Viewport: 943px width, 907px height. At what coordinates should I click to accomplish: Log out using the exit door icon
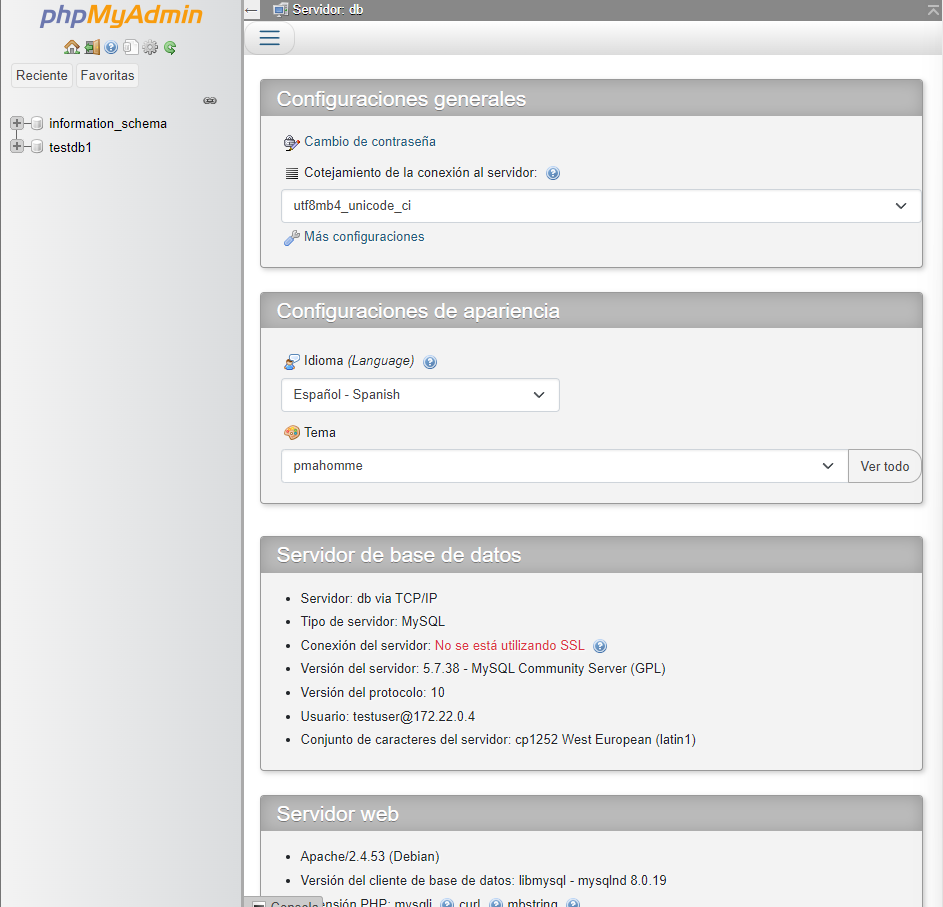coord(92,47)
